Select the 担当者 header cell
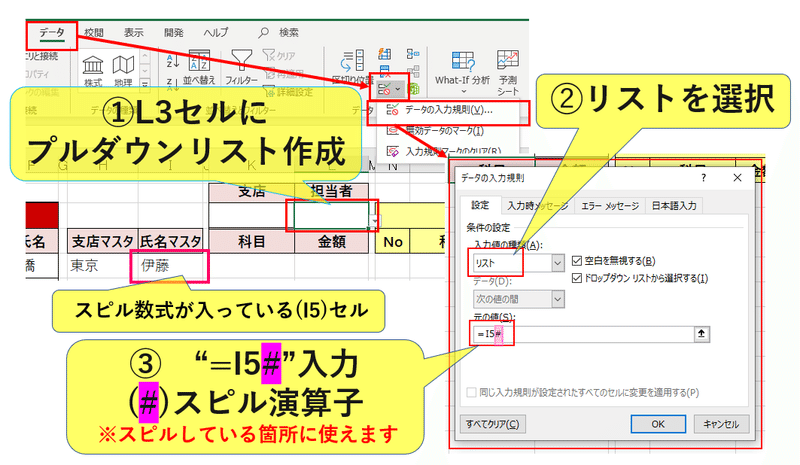This screenshot has width=800, height=465. tap(332, 192)
